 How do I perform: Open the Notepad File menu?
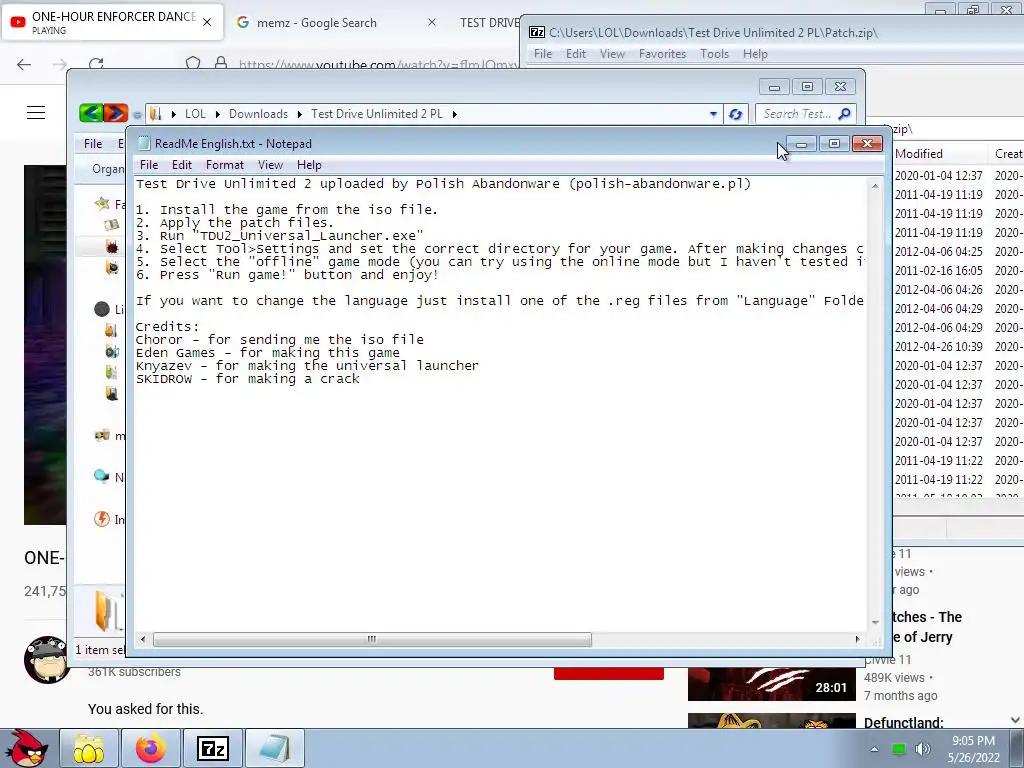[x=149, y=165]
